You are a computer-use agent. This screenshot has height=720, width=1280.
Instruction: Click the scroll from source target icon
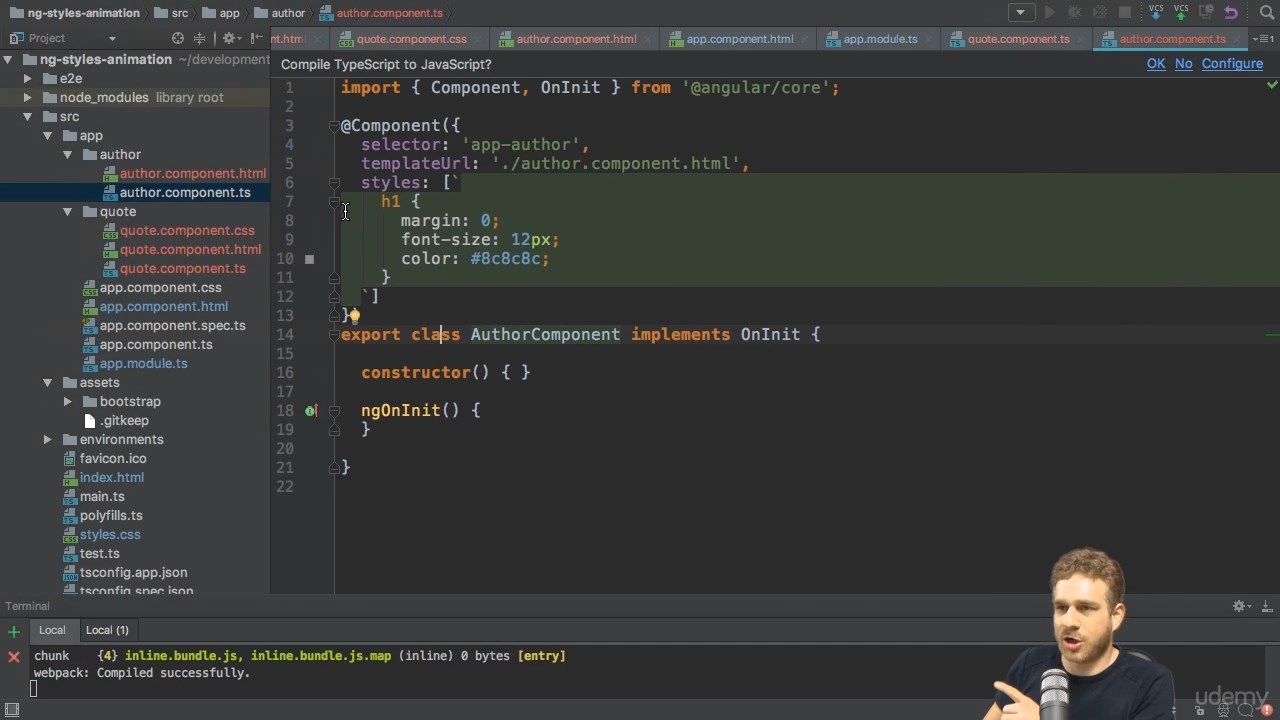pyautogui.click(x=178, y=38)
